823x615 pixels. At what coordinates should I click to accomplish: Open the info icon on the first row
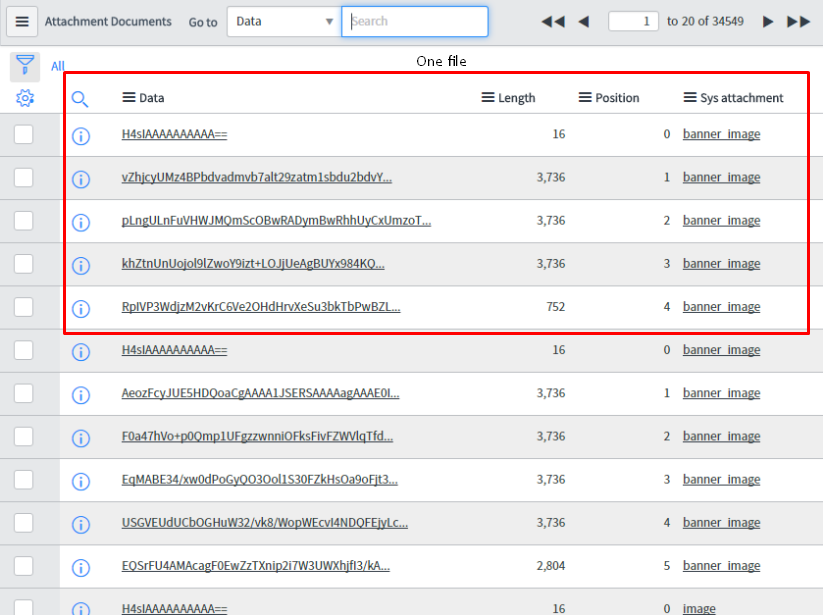point(81,135)
